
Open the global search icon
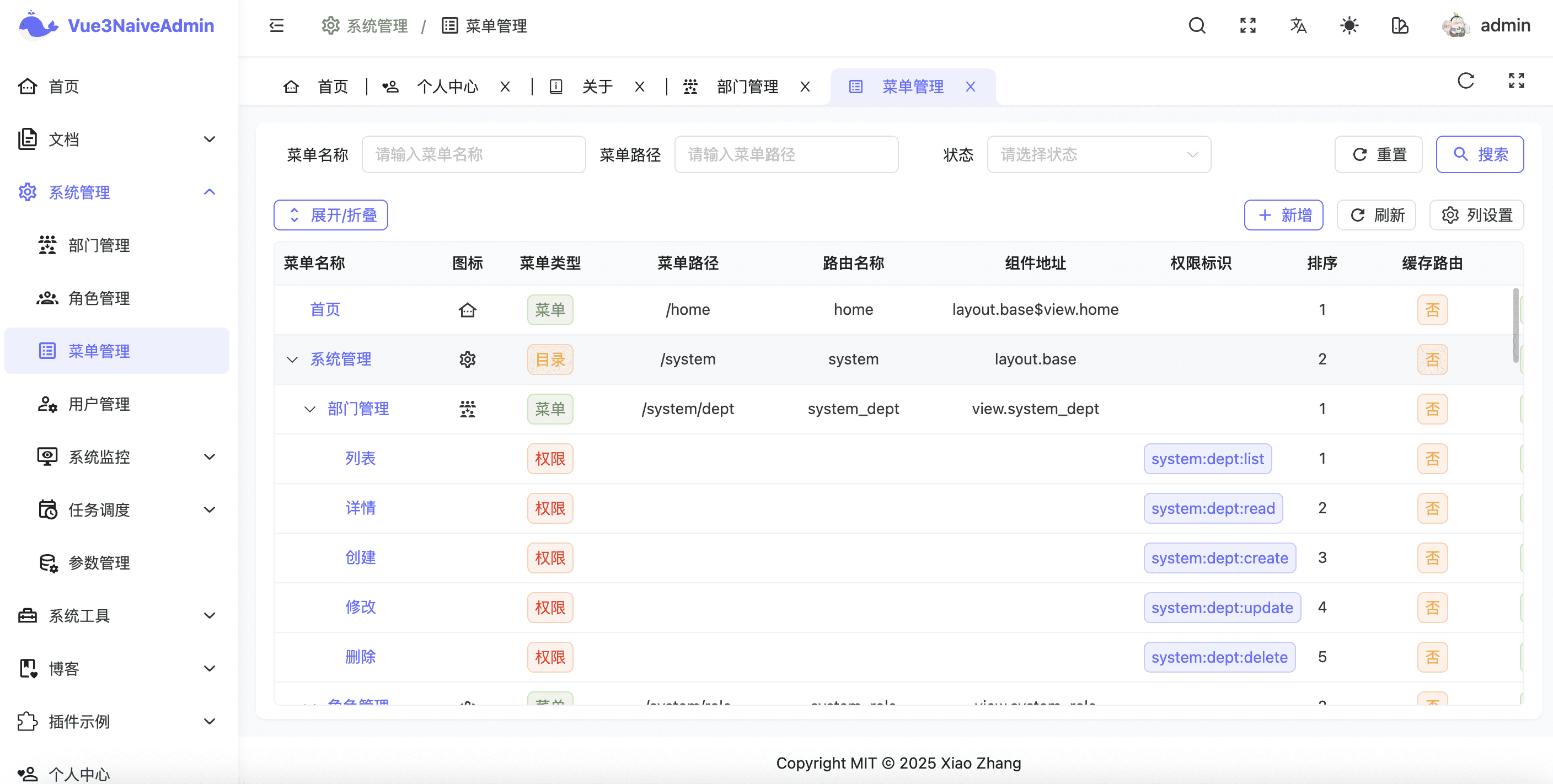[1197, 26]
